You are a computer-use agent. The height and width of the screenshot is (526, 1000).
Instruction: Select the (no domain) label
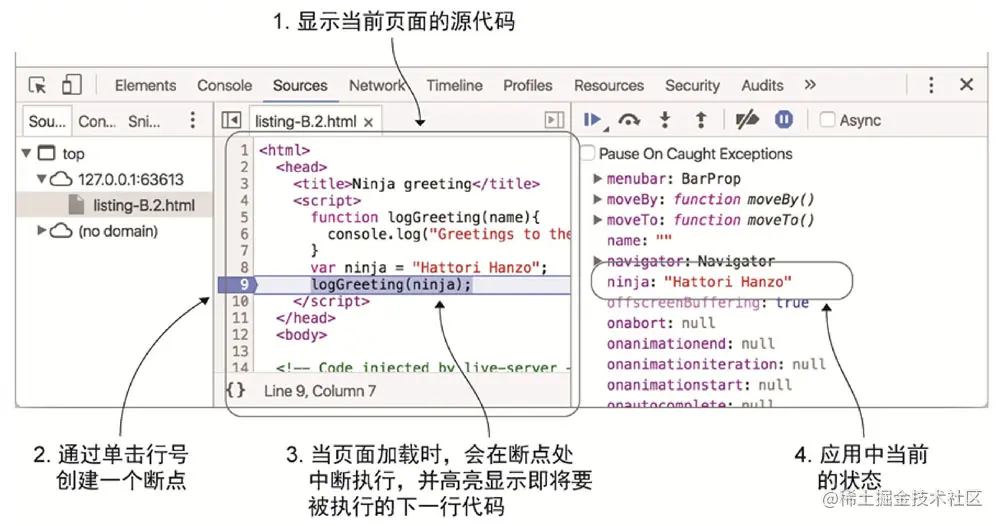click(x=118, y=231)
